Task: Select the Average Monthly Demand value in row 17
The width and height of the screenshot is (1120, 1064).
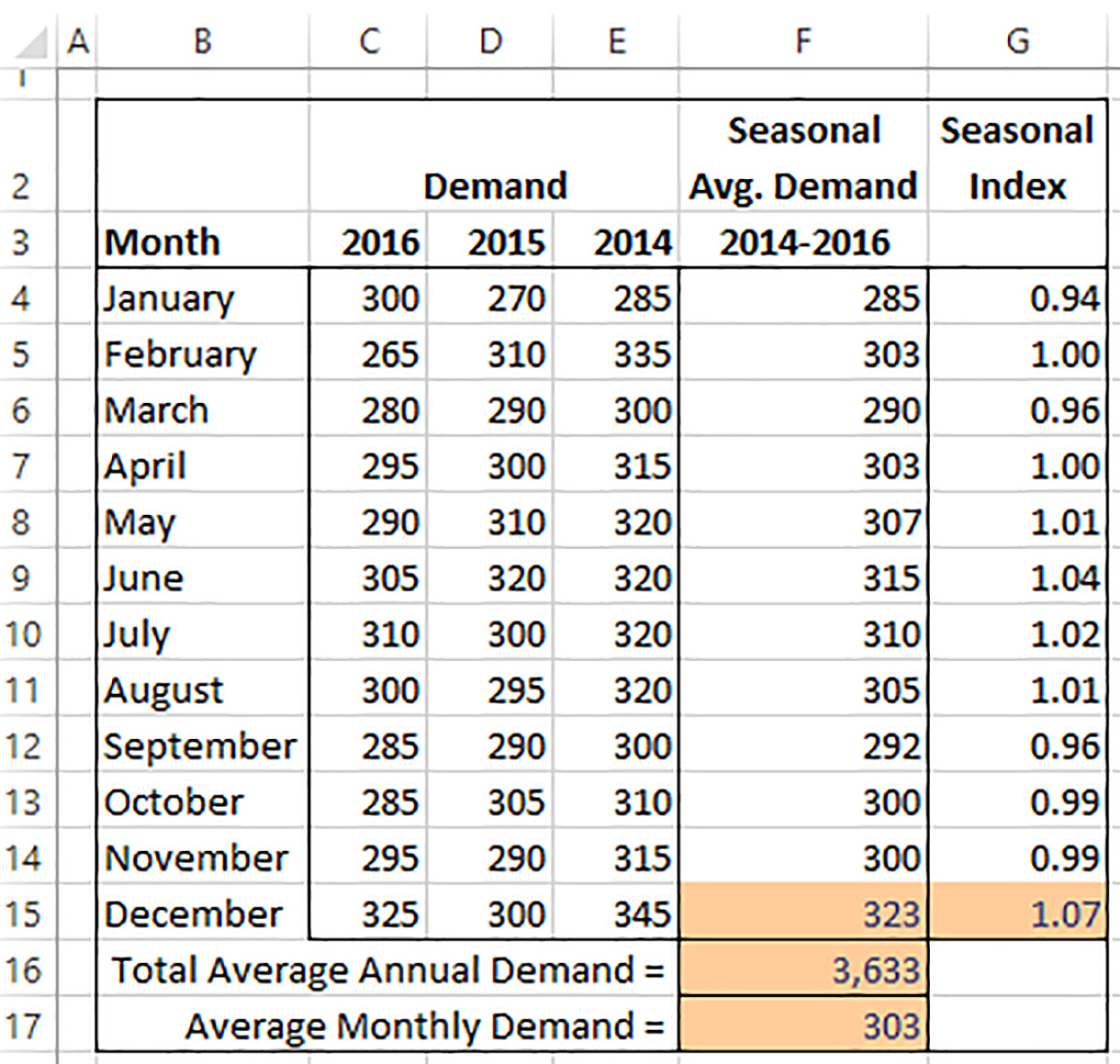Action: tap(803, 1025)
